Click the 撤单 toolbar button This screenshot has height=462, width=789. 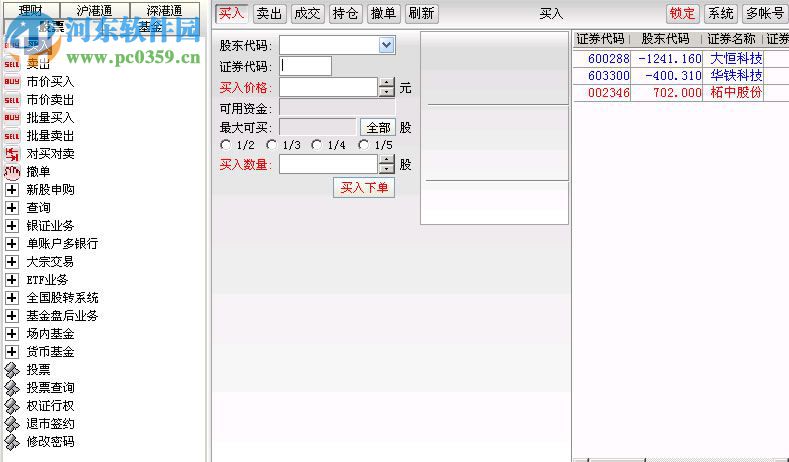coord(383,14)
